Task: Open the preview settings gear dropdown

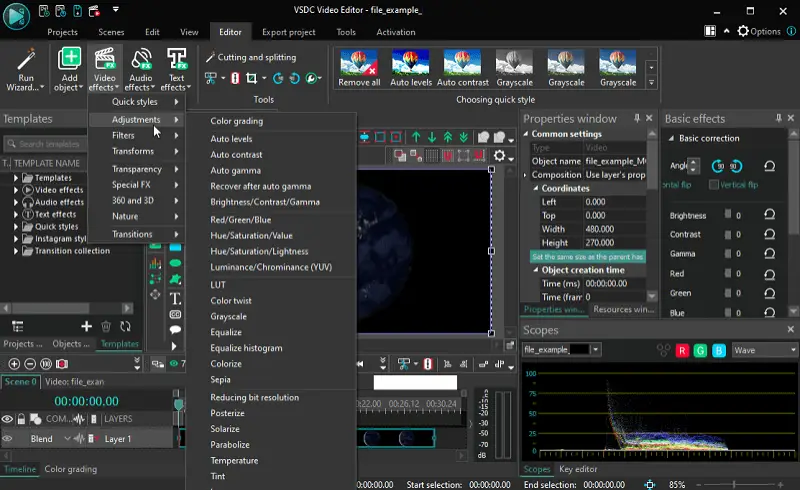Action: (503, 156)
